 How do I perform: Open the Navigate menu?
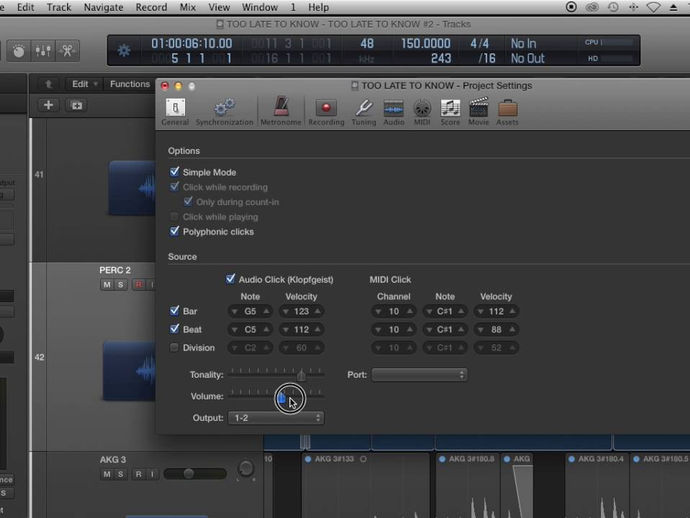pos(103,7)
